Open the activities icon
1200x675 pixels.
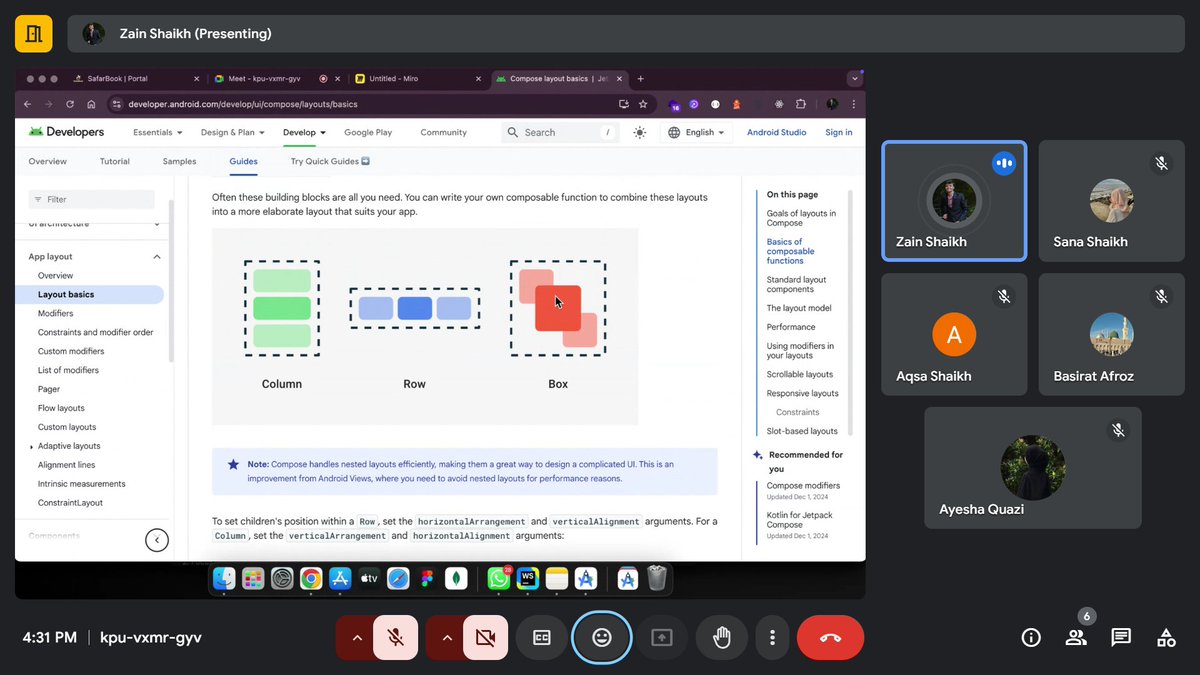(x=1166, y=637)
